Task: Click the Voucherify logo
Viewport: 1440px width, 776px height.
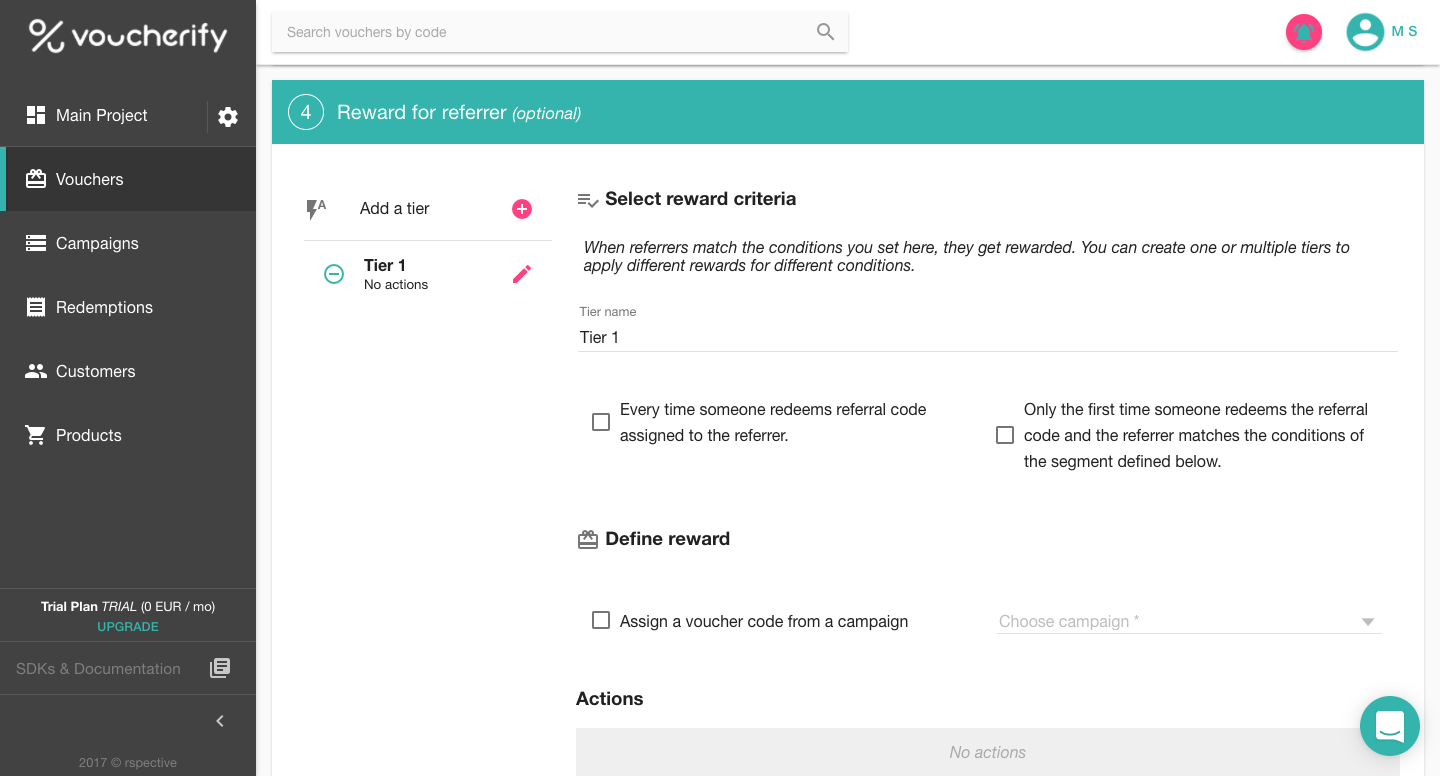Action: [128, 36]
